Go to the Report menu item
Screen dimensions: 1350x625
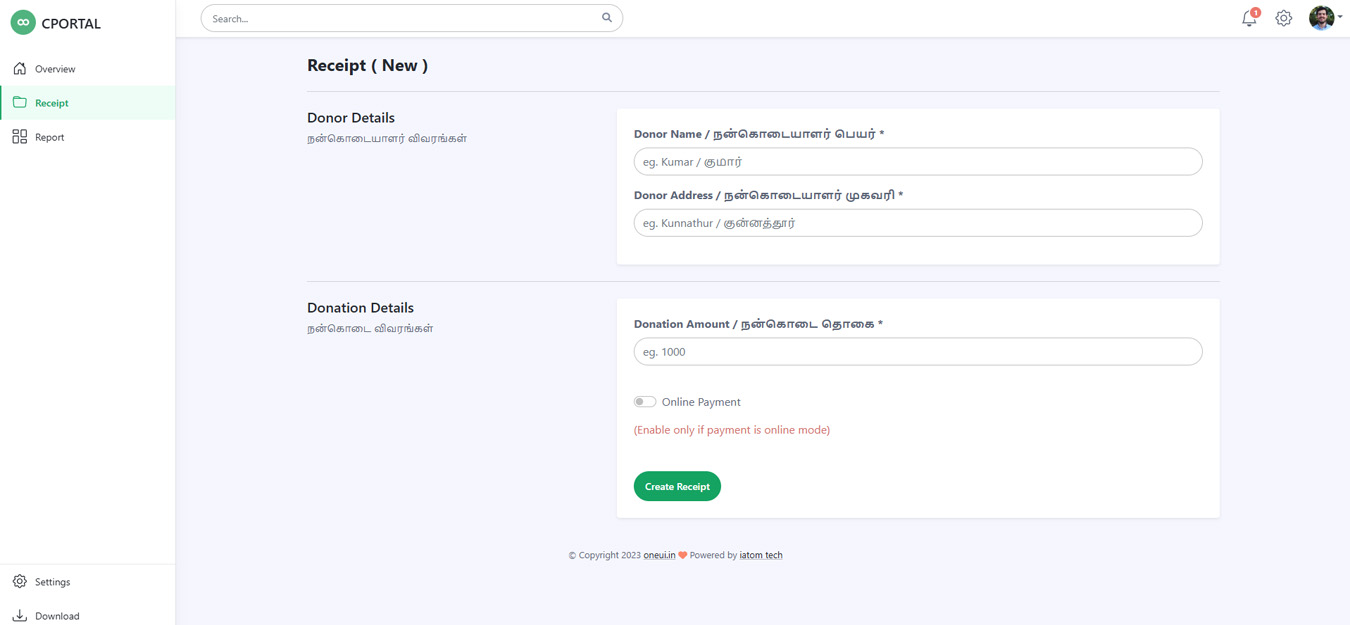[x=49, y=137]
